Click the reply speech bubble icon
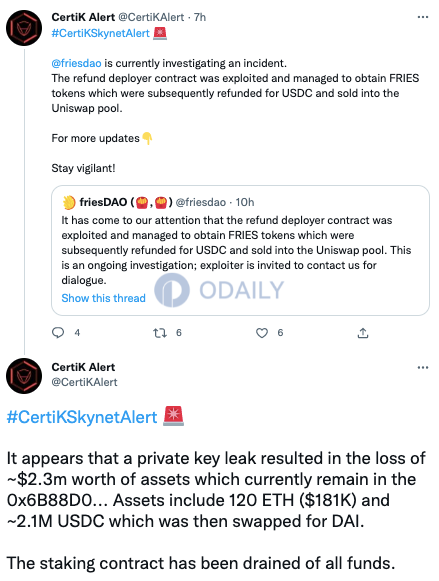Screen dimensions: 439x581 (x=58, y=333)
